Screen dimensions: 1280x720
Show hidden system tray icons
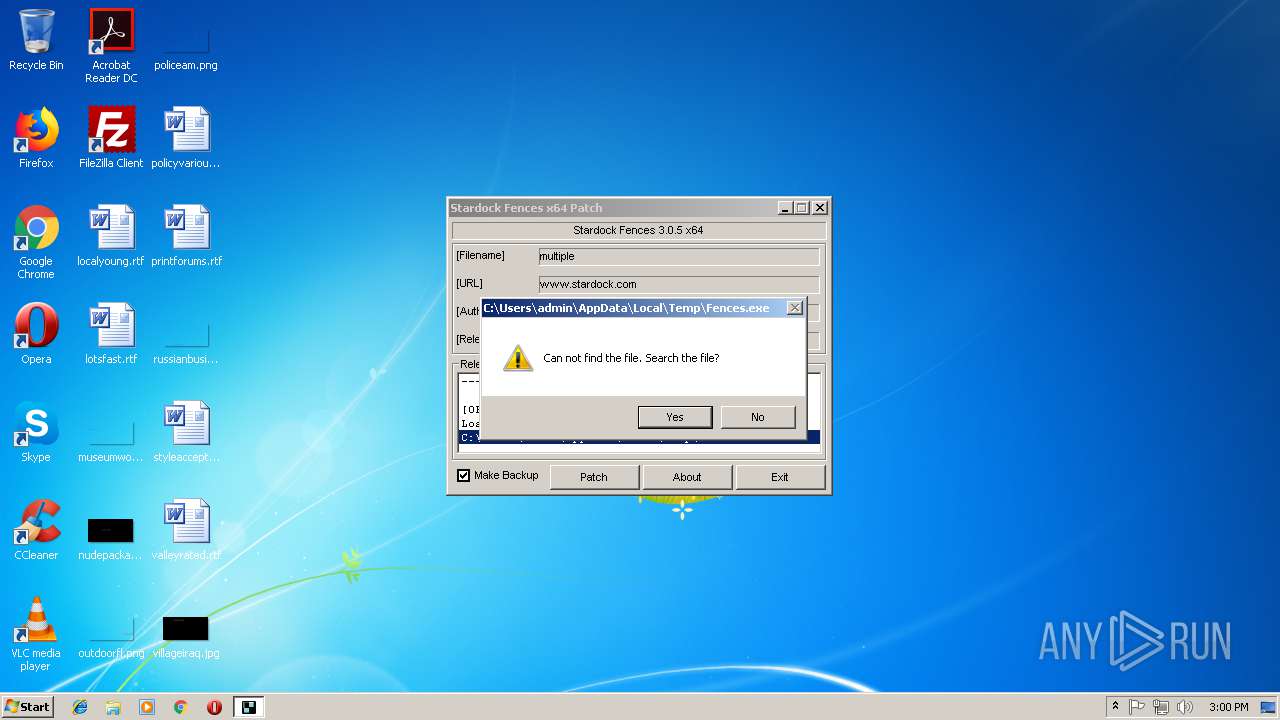(1115, 707)
